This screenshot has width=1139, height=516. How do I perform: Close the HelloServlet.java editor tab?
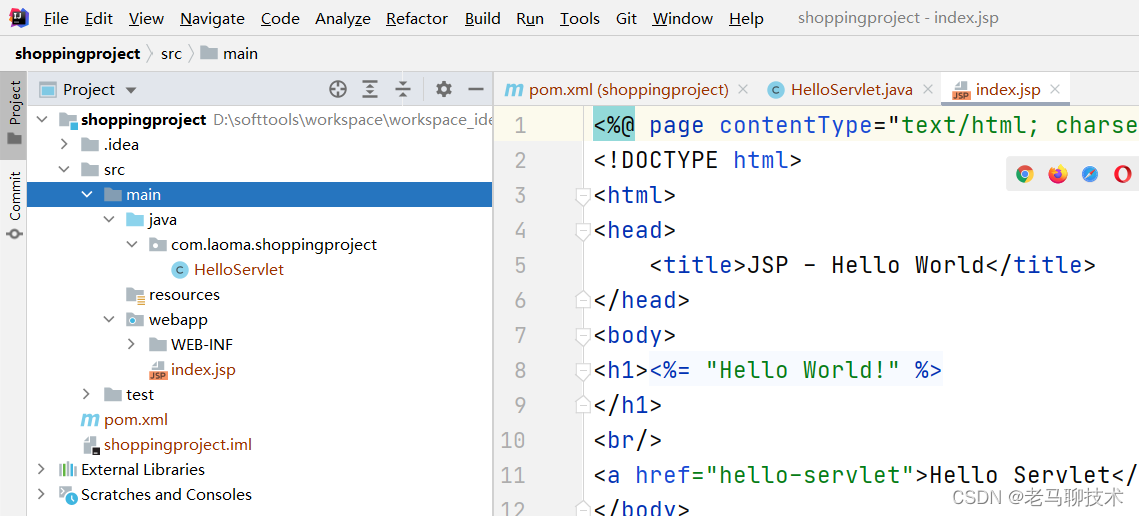tap(928, 89)
